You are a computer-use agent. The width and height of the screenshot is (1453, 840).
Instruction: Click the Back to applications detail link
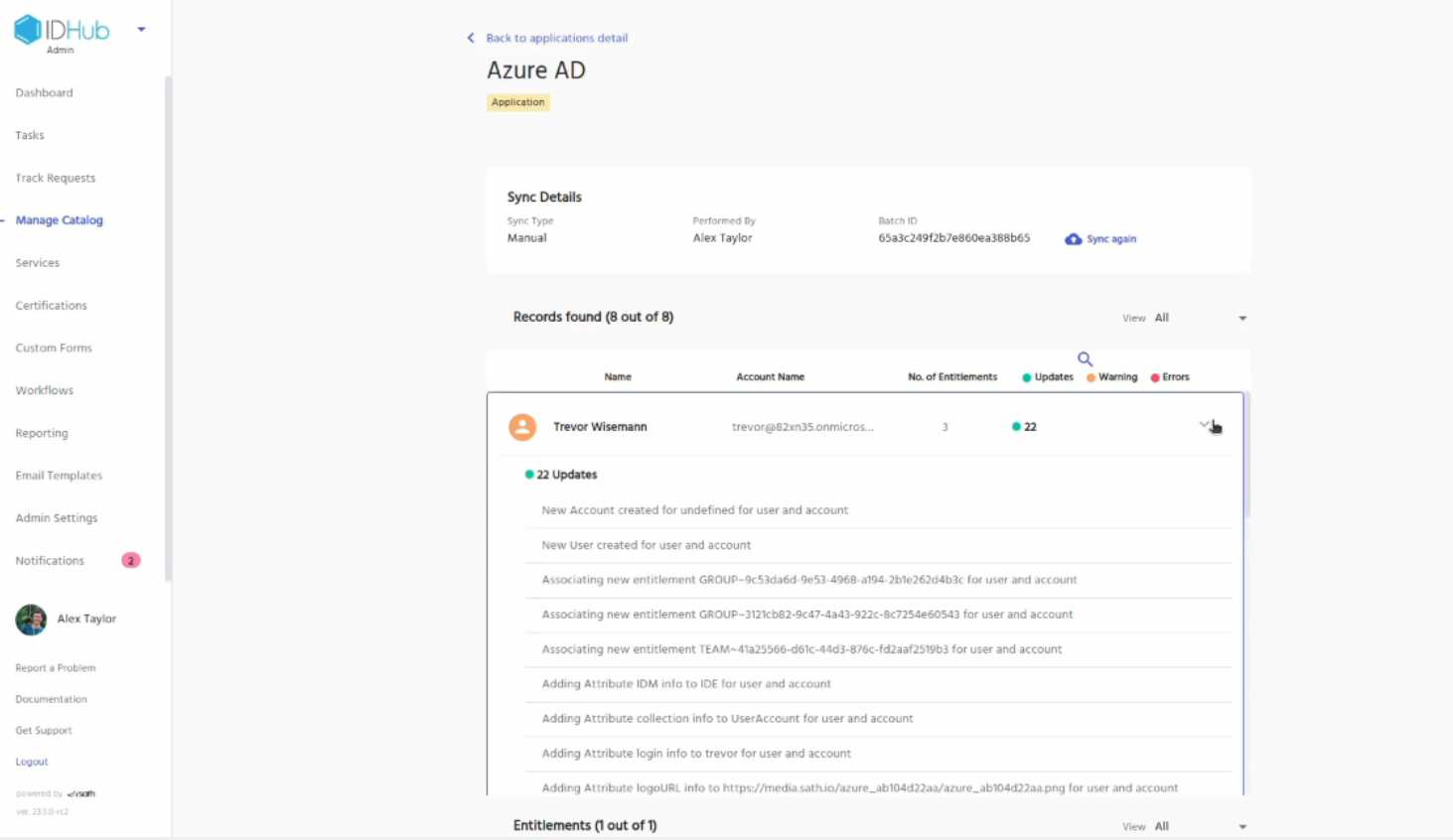(556, 38)
